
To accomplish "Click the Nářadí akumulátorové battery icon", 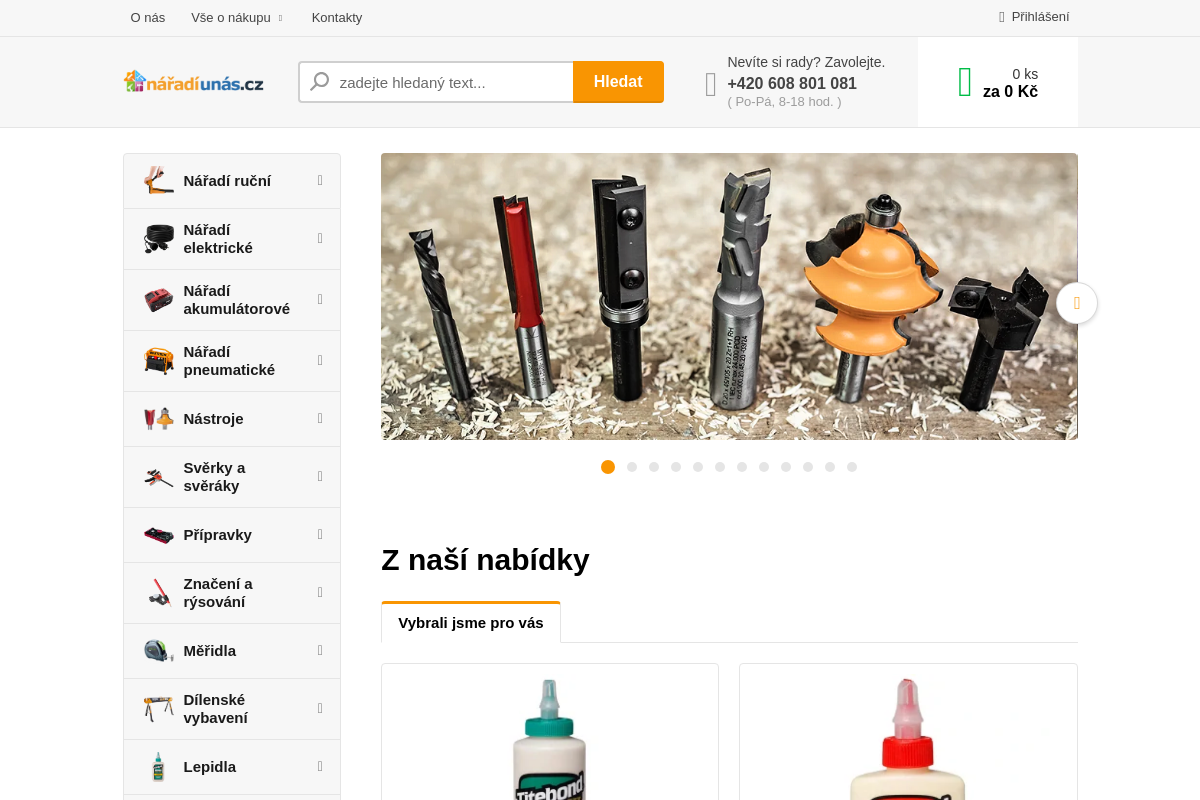I will pos(158,300).
